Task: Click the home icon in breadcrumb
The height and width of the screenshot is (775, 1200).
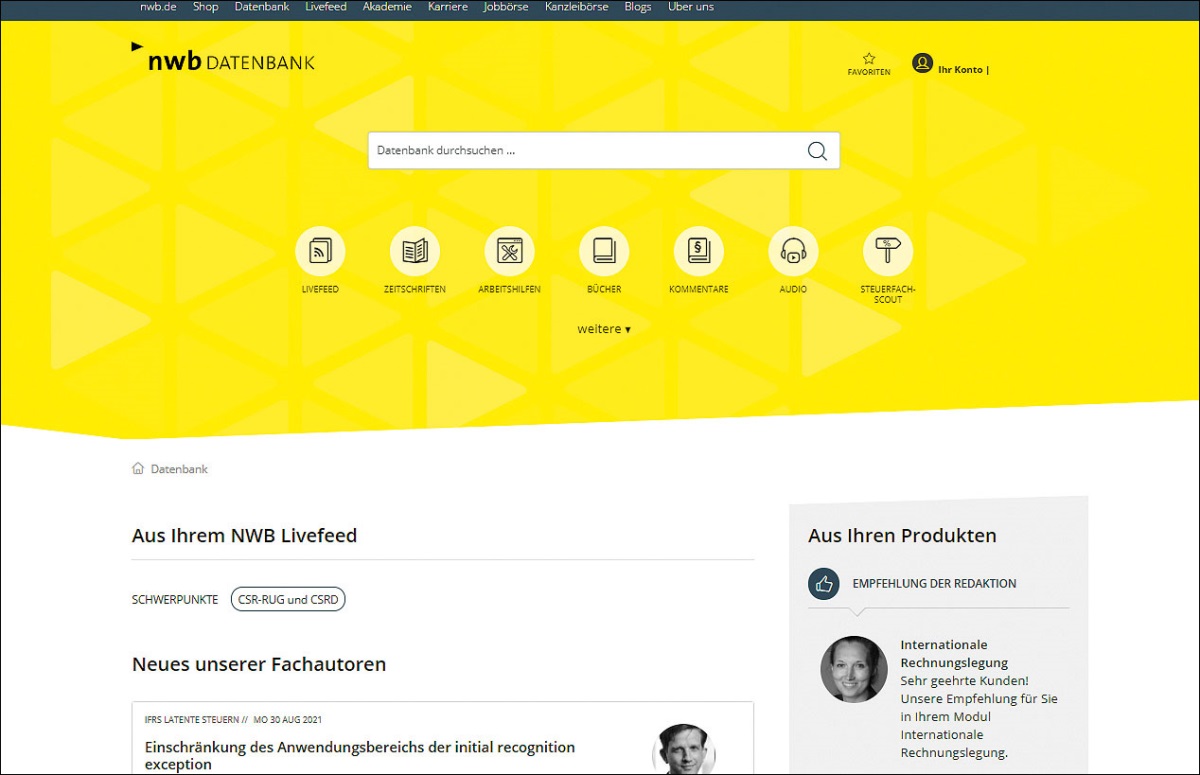Action: click(138, 469)
